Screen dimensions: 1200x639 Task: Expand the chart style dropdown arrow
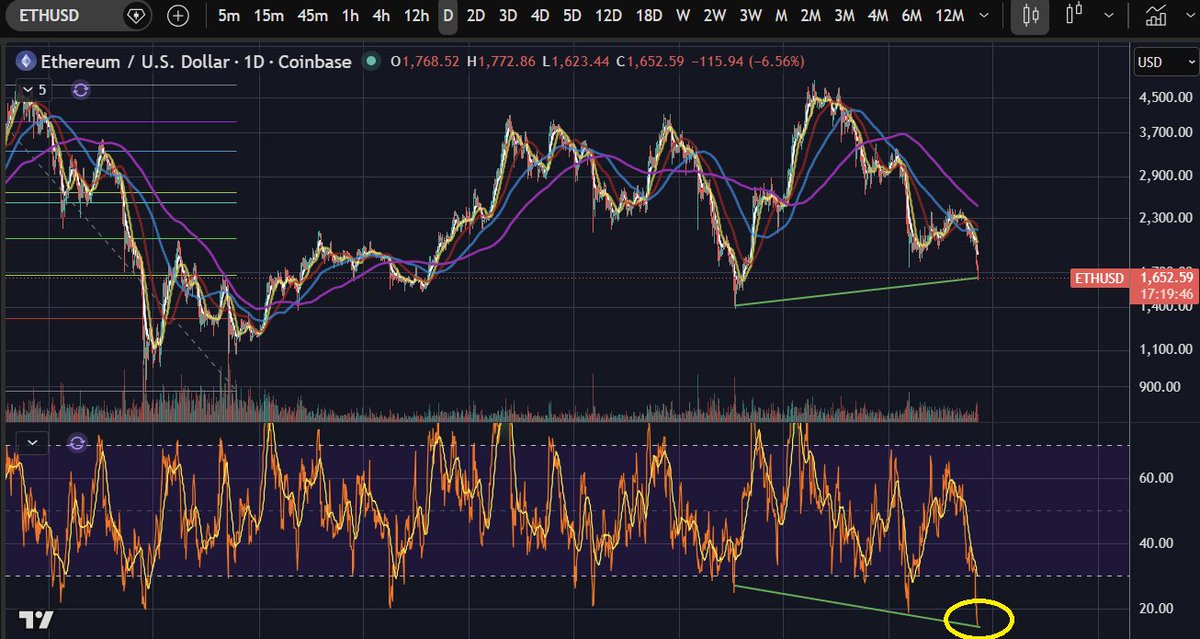1109,16
